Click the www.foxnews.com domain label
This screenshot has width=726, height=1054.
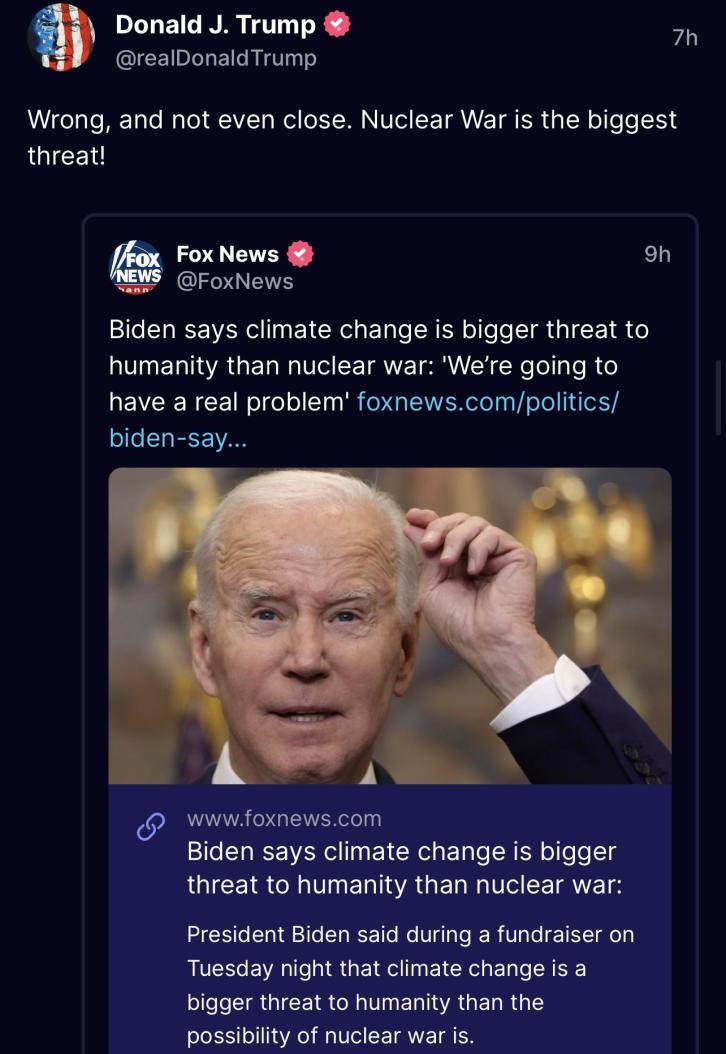[x=284, y=819]
